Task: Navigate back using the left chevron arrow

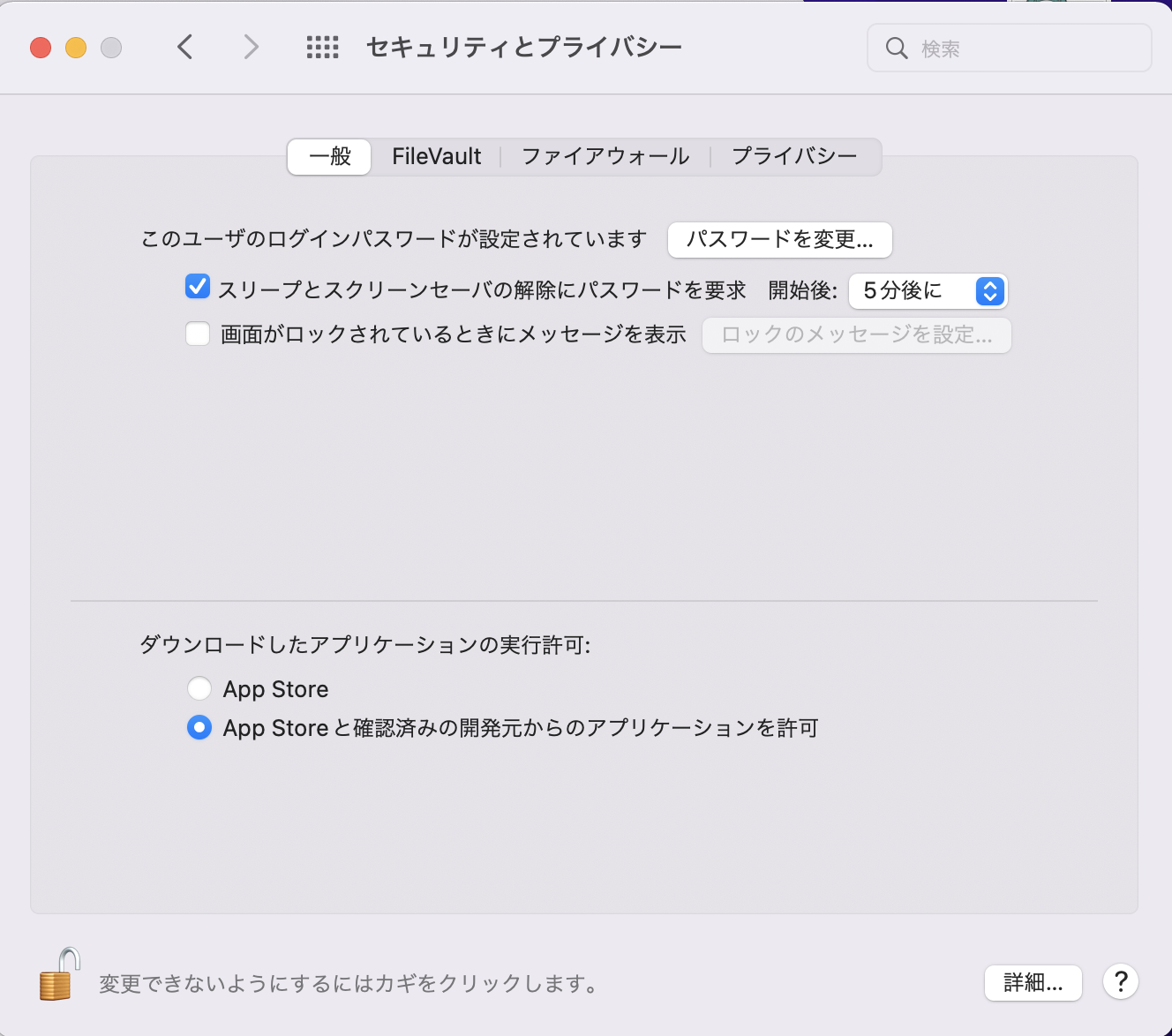Action: point(185,47)
